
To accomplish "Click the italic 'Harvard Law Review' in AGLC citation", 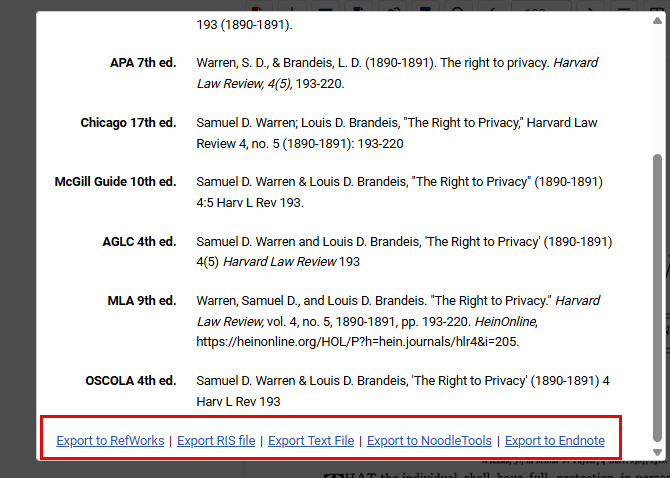I will (x=278, y=262).
